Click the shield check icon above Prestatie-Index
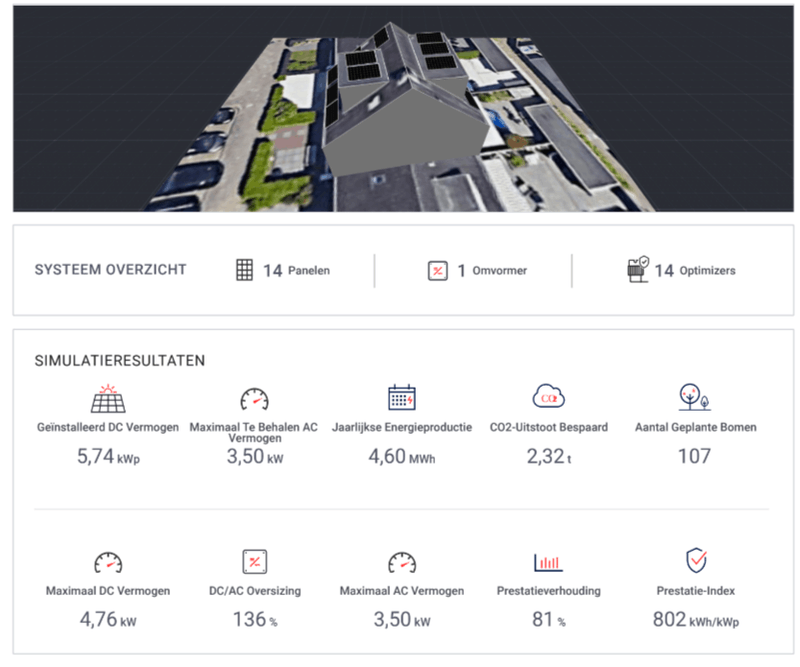 [696, 560]
